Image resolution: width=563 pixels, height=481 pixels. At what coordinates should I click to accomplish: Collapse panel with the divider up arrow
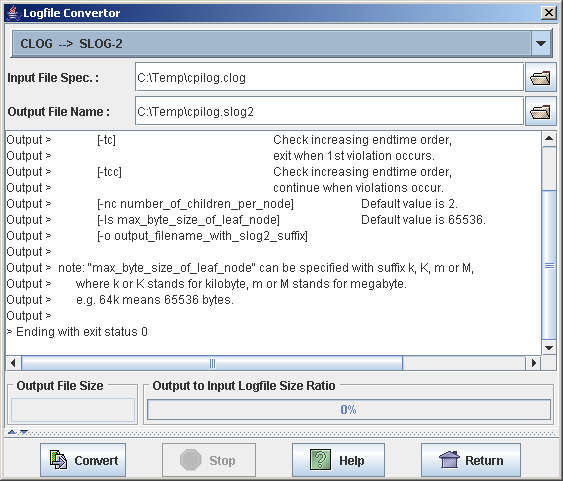point(12,432)
